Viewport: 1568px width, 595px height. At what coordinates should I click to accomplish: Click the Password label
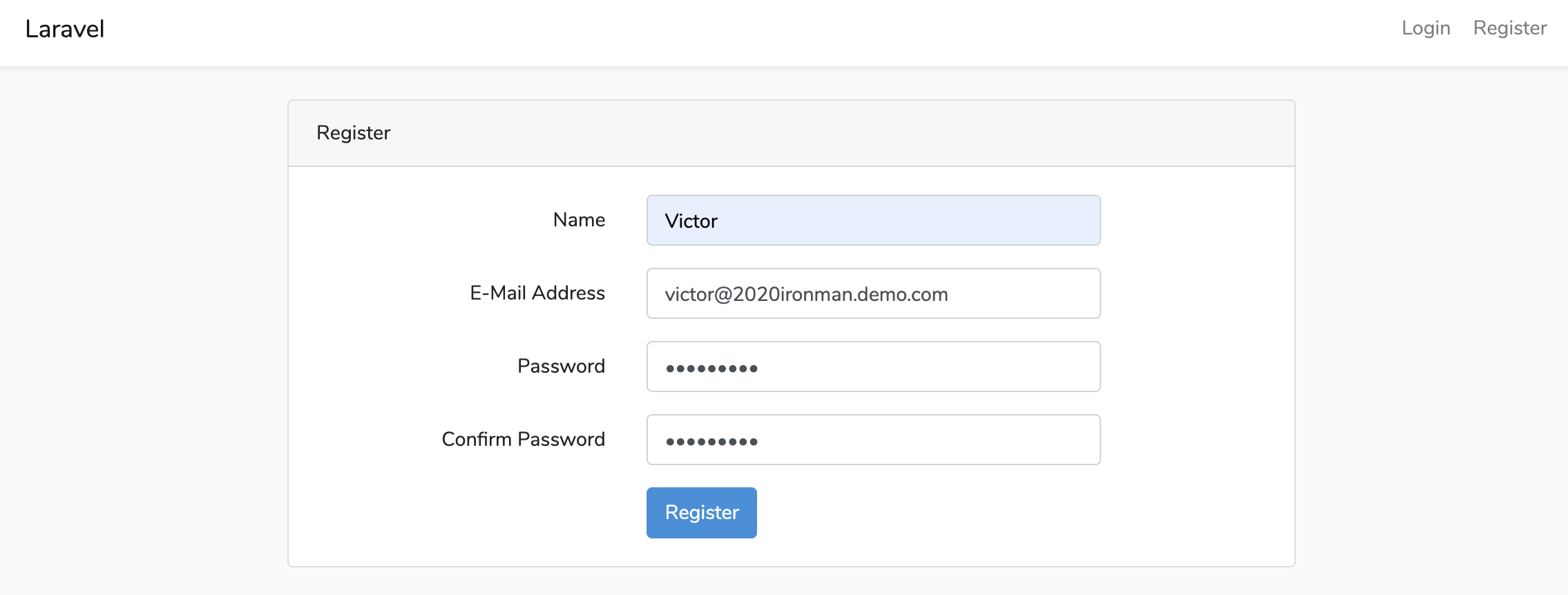[561, 366]
